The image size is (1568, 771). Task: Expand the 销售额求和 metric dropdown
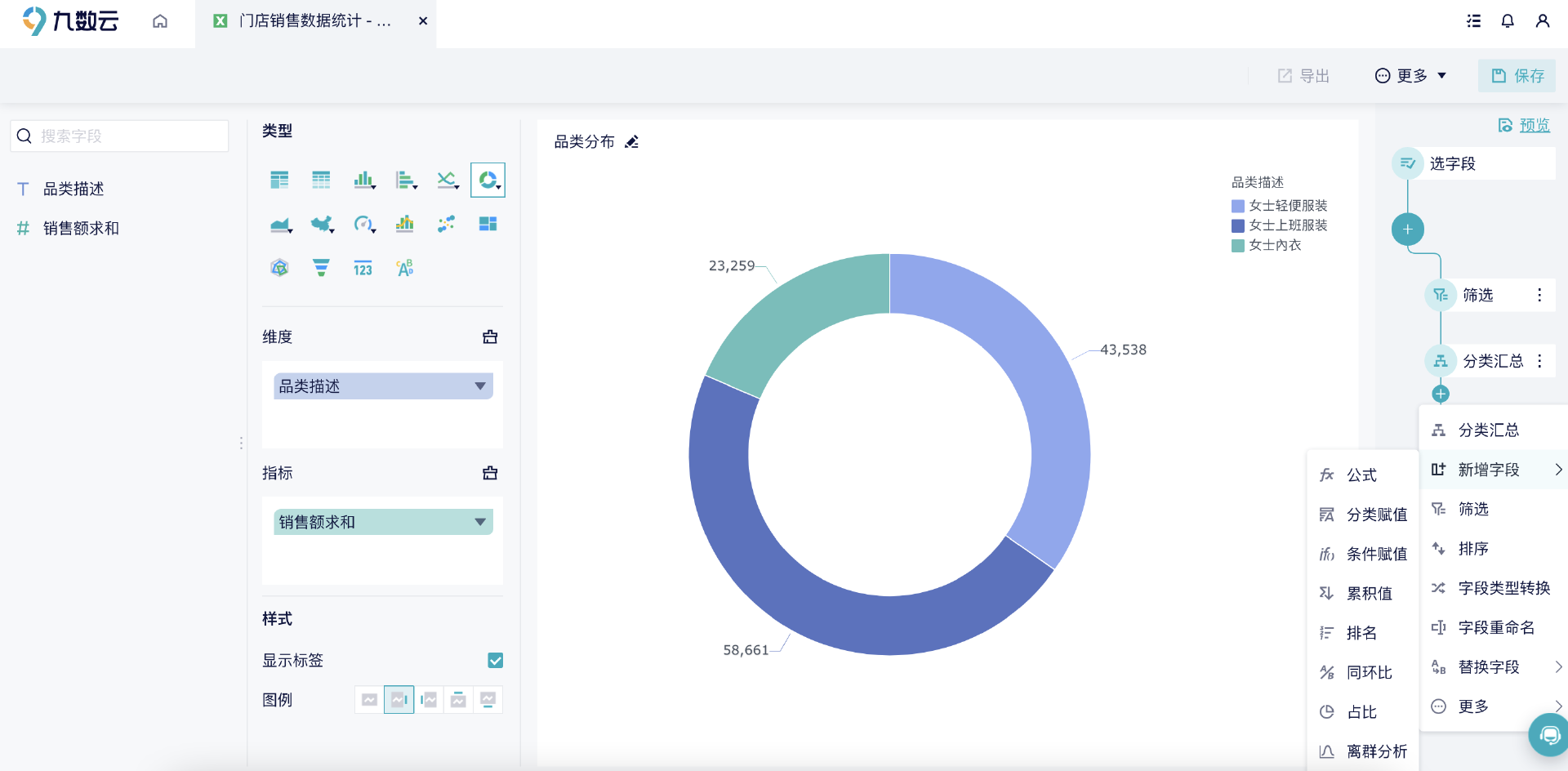tap(480, 522)
